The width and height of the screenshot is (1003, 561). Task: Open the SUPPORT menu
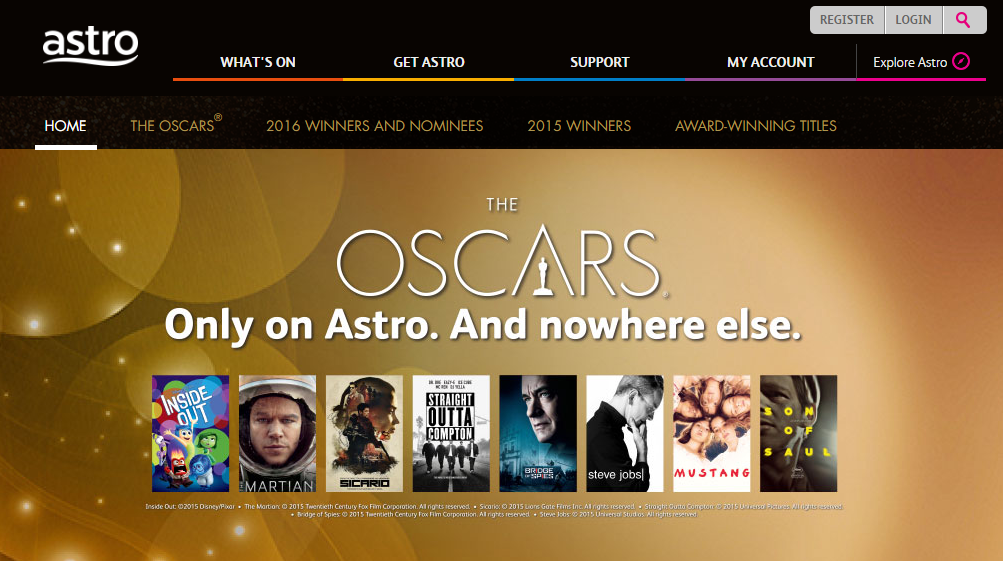[599, 62]
